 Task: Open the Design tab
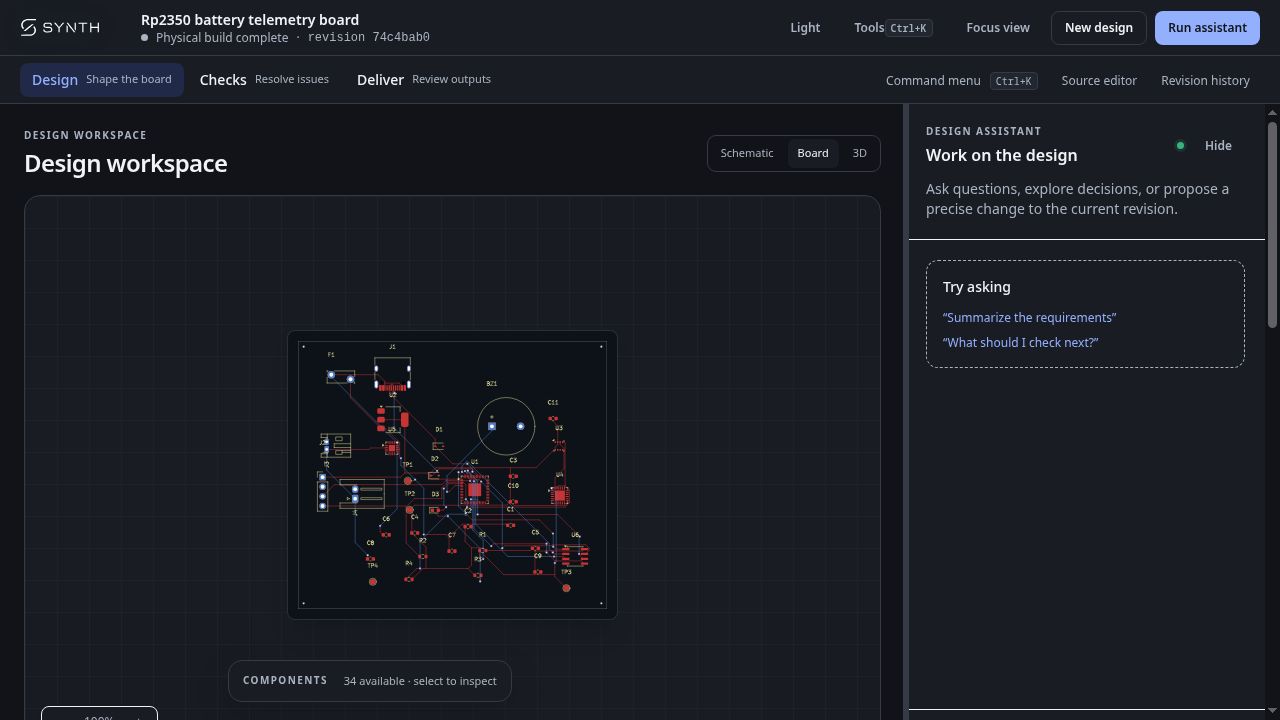pos(102,80)
